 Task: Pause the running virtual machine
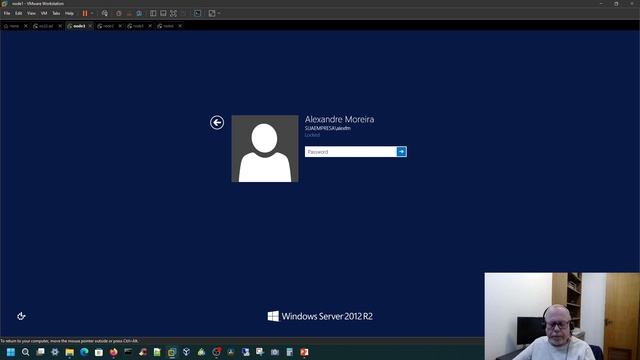[85, 13]
